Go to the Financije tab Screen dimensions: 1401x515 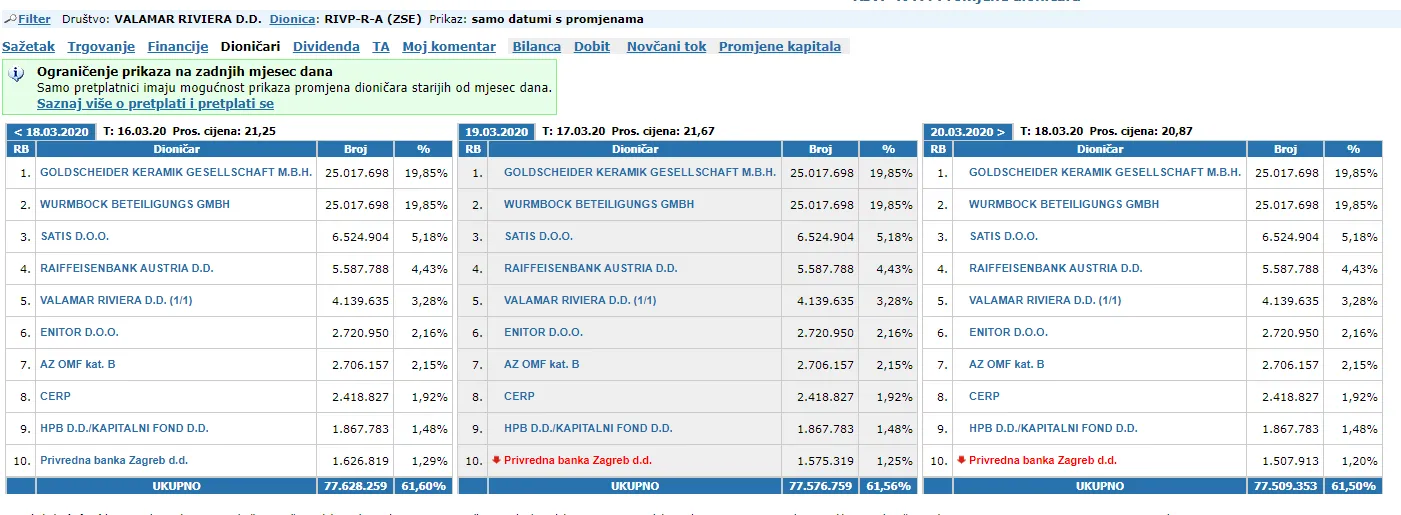178,46
